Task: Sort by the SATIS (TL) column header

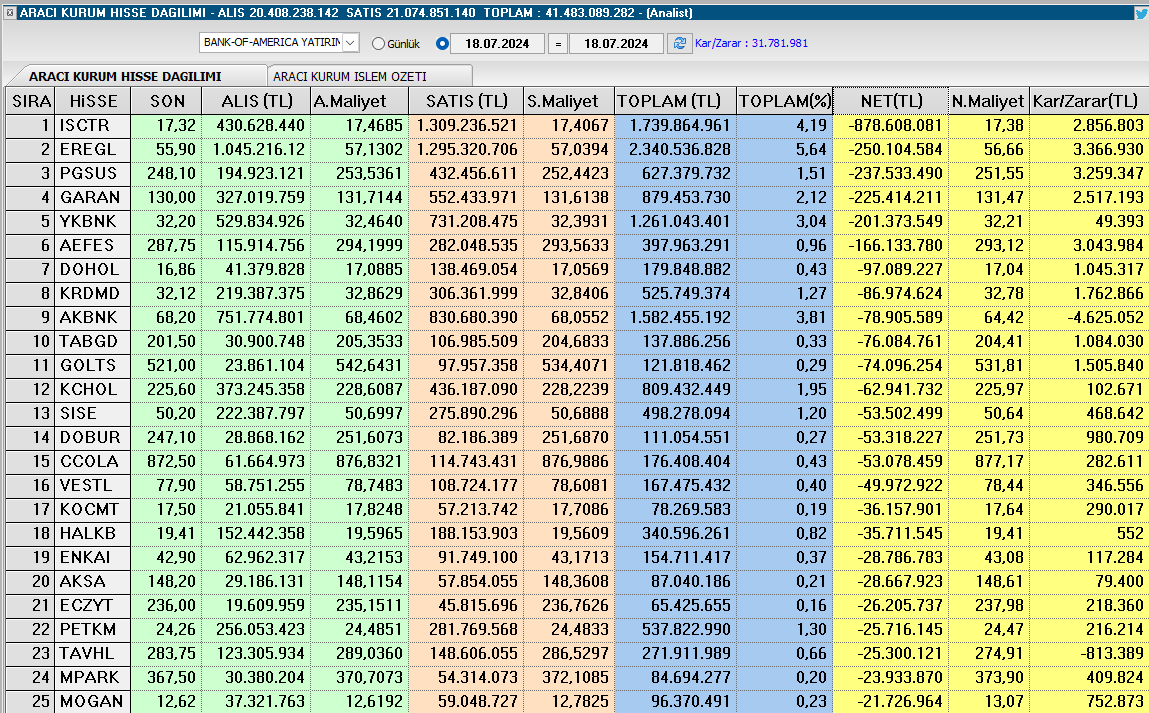Action: click(x=466, y=101)
